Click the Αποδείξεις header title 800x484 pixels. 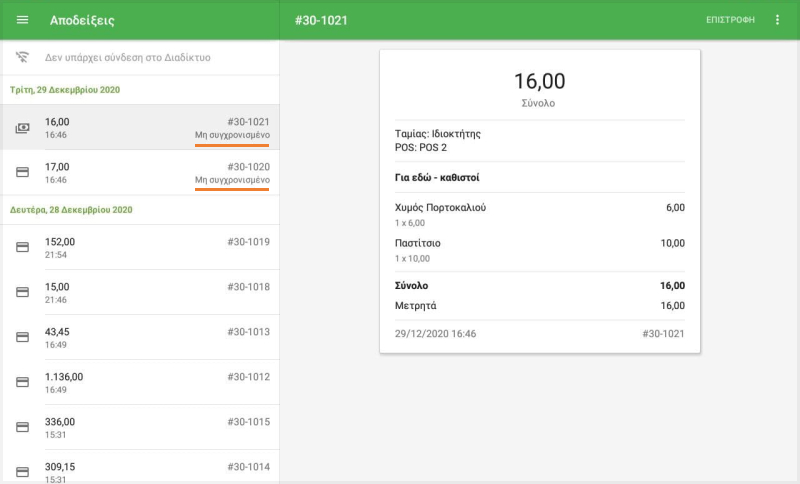tap(82, 20)
